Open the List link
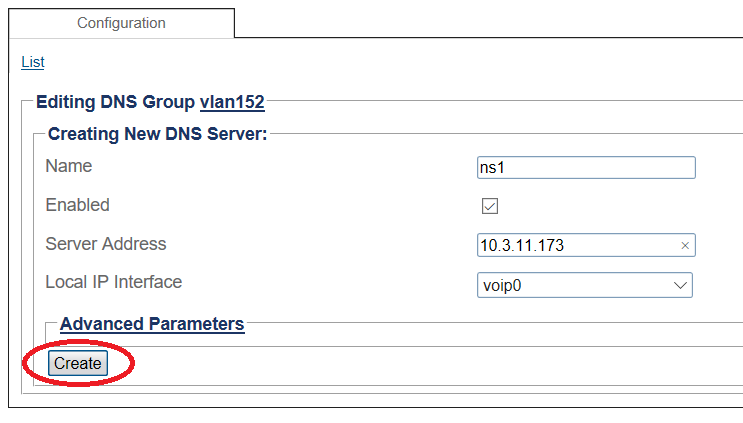743x423 pixels. pyautogui.click(x=33, y=62)
